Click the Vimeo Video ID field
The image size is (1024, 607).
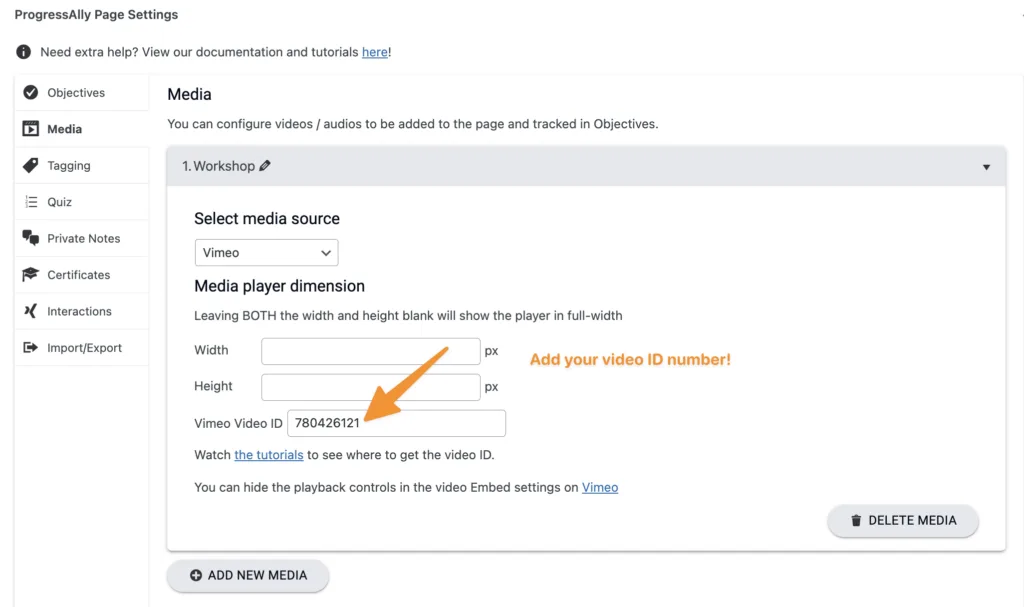[396, 423]
